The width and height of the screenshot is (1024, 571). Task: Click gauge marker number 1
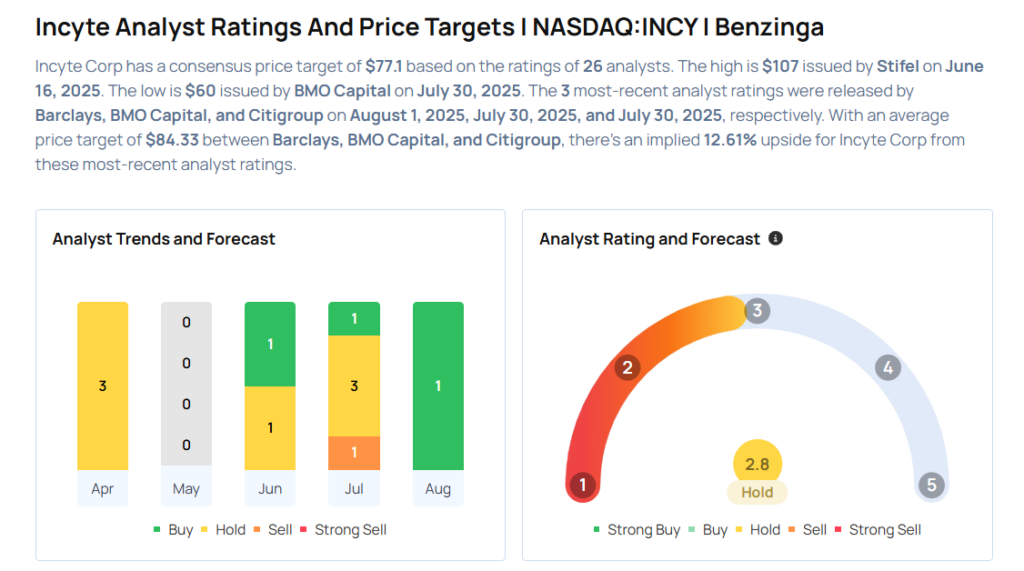point(583,485)
